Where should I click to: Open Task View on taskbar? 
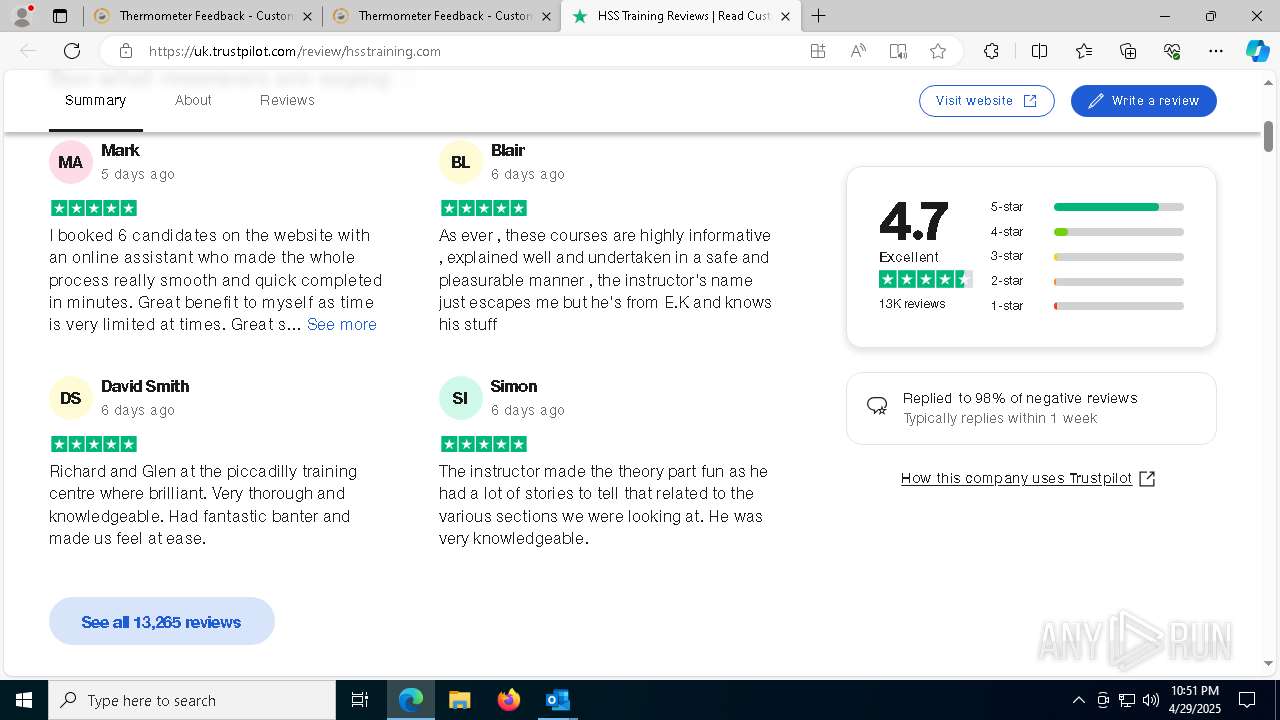coord(360,700)
